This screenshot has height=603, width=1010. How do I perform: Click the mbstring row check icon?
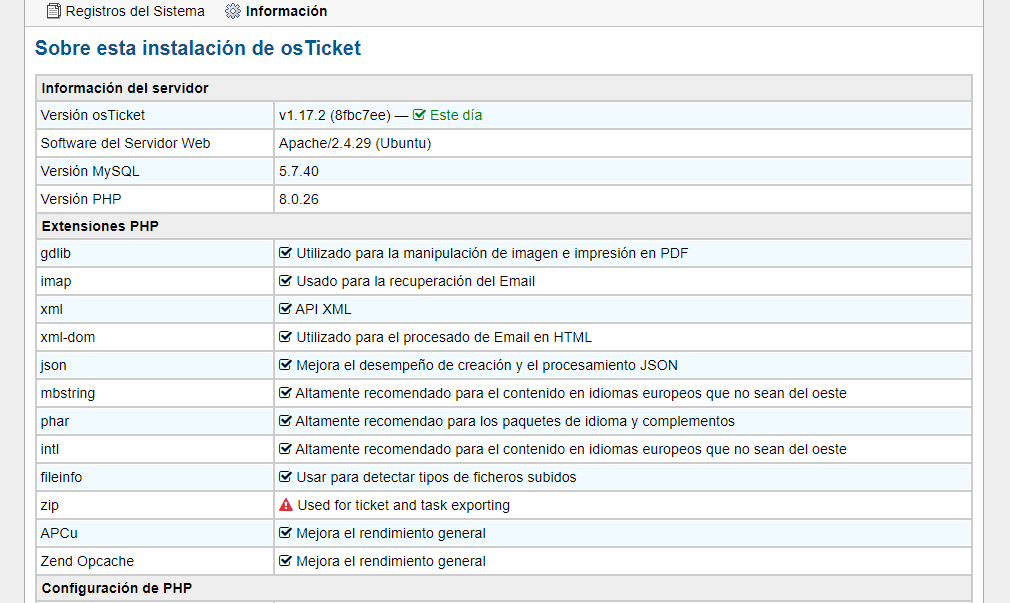[x=285, y=393]
